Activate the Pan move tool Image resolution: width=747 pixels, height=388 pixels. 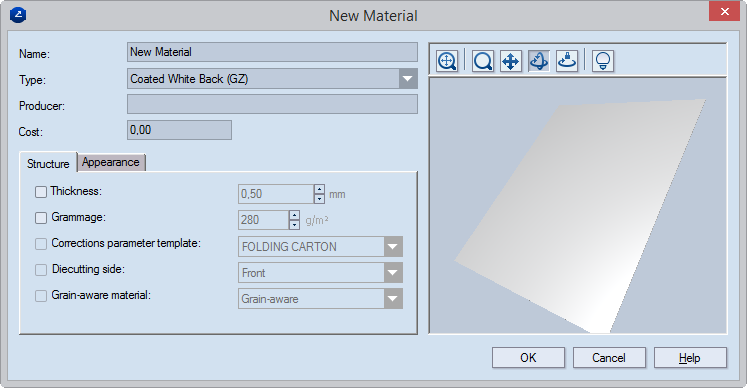tap(511, 61)
